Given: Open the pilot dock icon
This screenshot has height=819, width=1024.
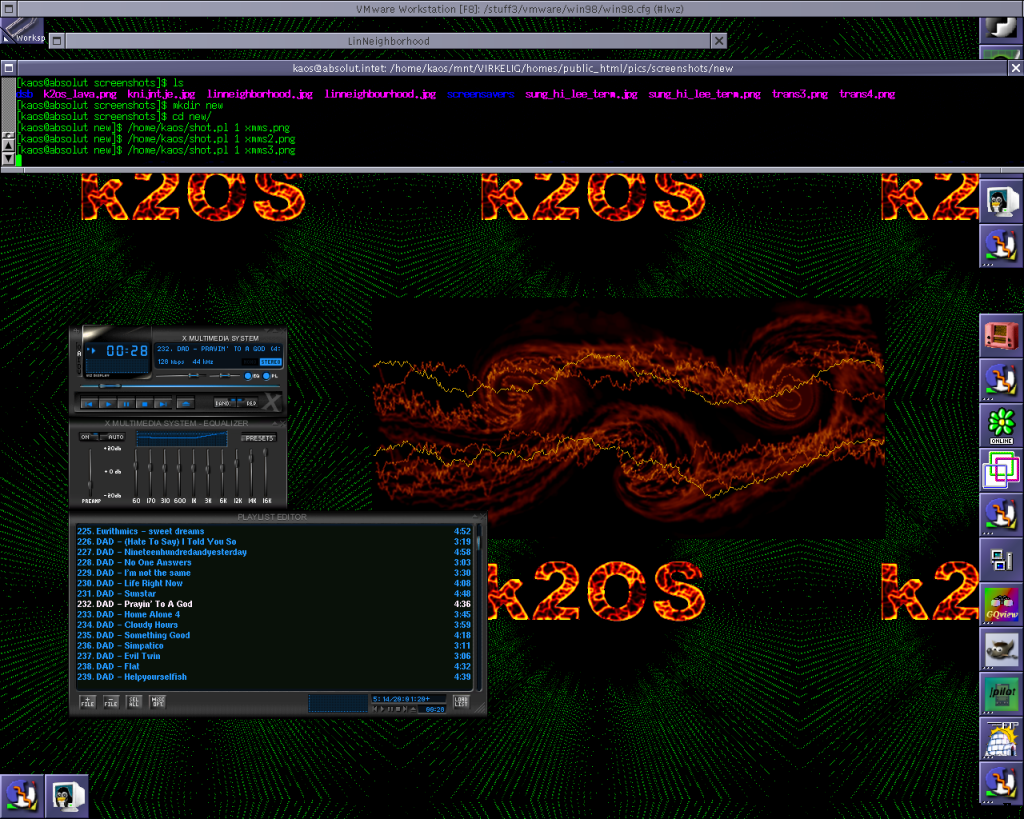Looking at the screenshot, I should click(x=1001, y=694).
